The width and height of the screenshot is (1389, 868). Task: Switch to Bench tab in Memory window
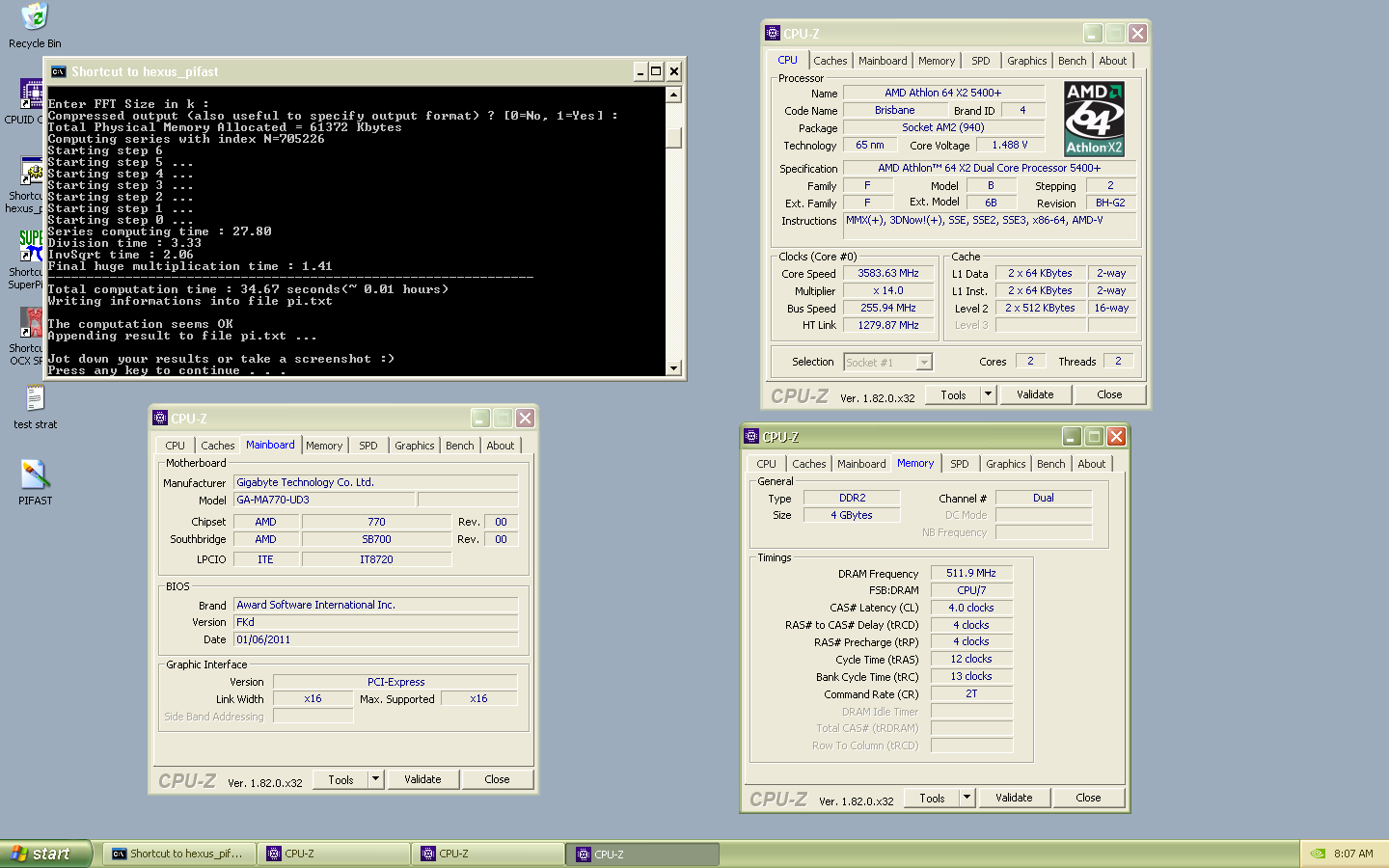point(1050,464)
